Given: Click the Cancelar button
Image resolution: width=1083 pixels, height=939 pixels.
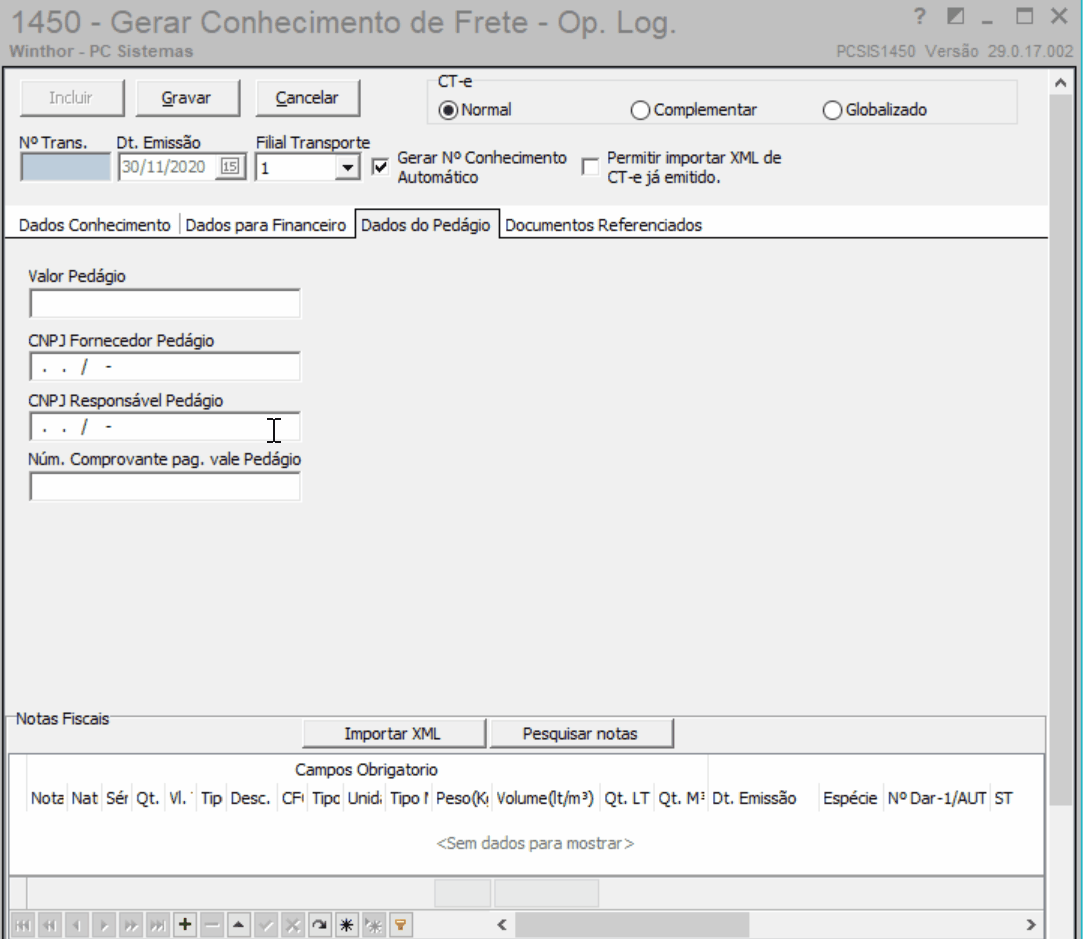Looking at the screenshot, I should click(307, 98).
